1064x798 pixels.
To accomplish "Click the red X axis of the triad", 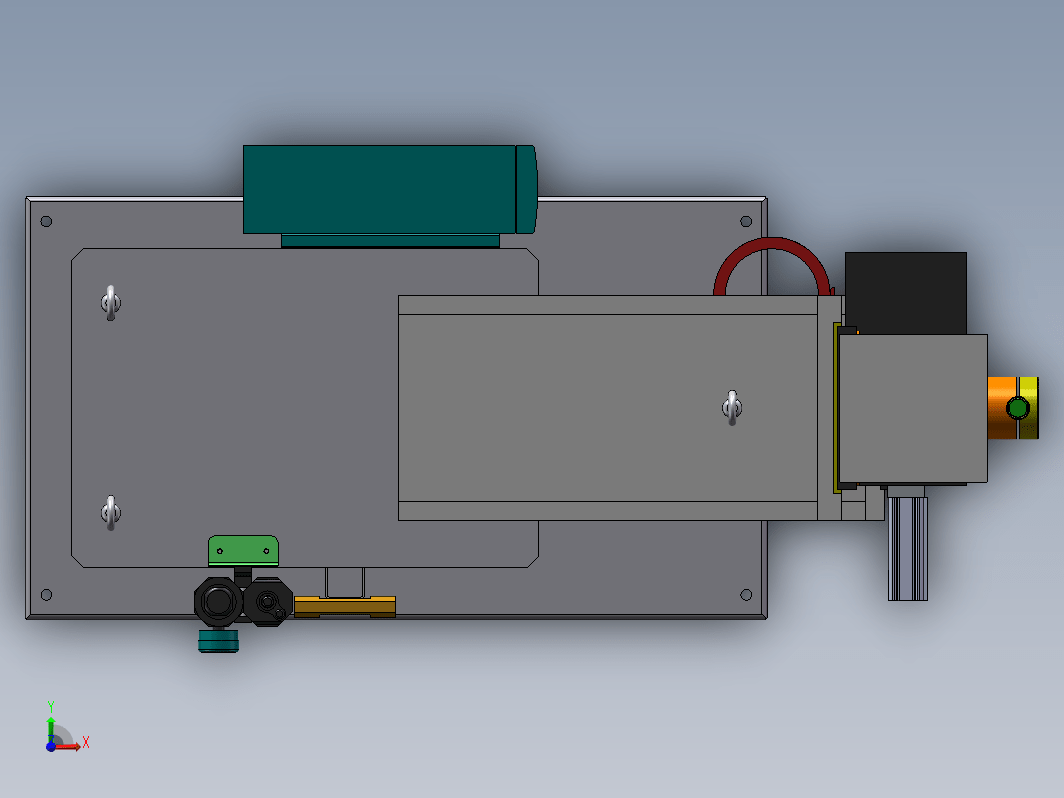I will tap(68, 746).
